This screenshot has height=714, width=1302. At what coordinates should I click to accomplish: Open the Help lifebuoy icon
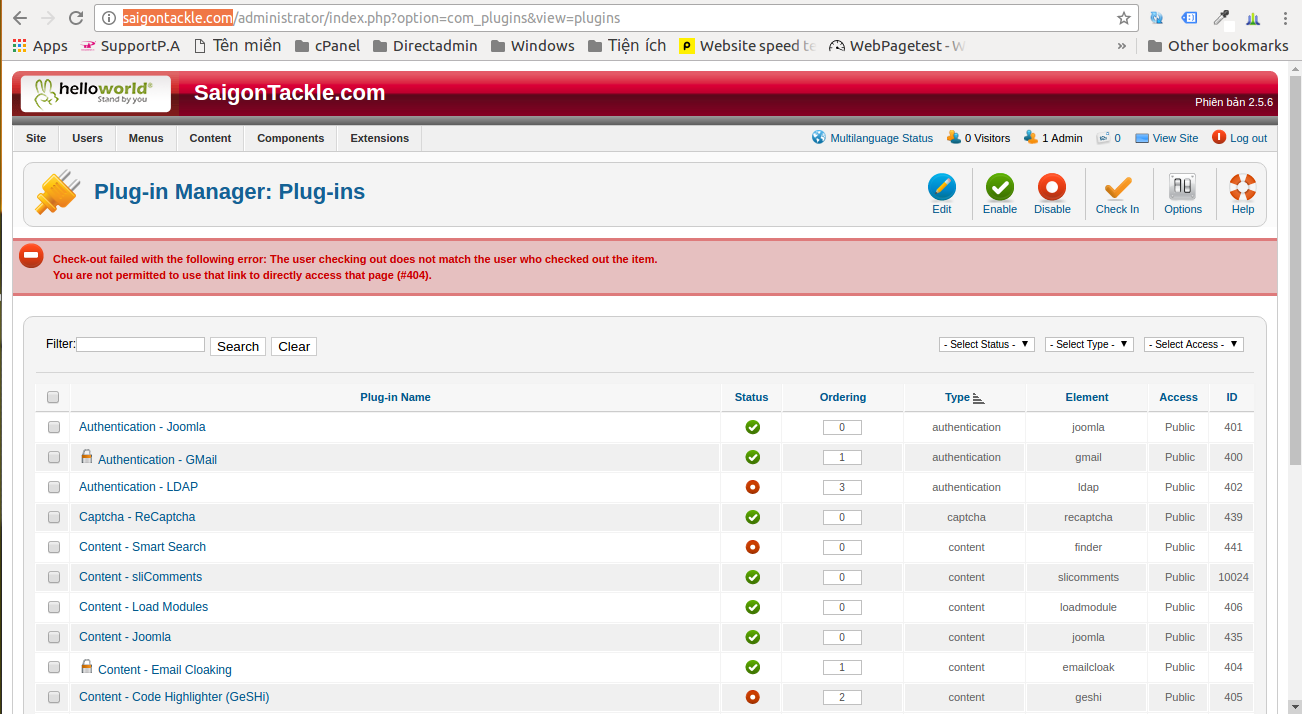1243,187
